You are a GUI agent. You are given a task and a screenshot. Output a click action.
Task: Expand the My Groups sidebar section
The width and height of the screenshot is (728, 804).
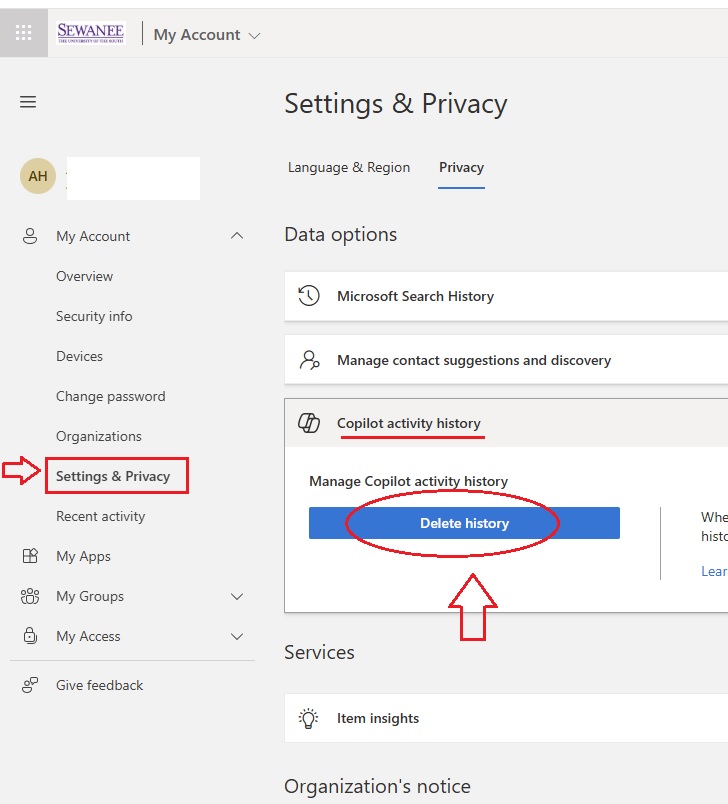237,596
